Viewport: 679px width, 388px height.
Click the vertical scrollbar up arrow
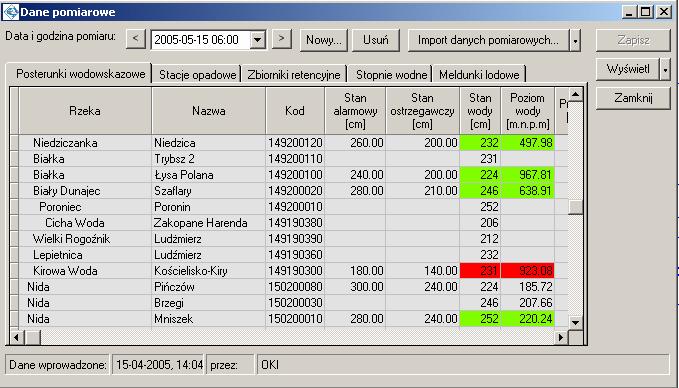tap(576, 94)
